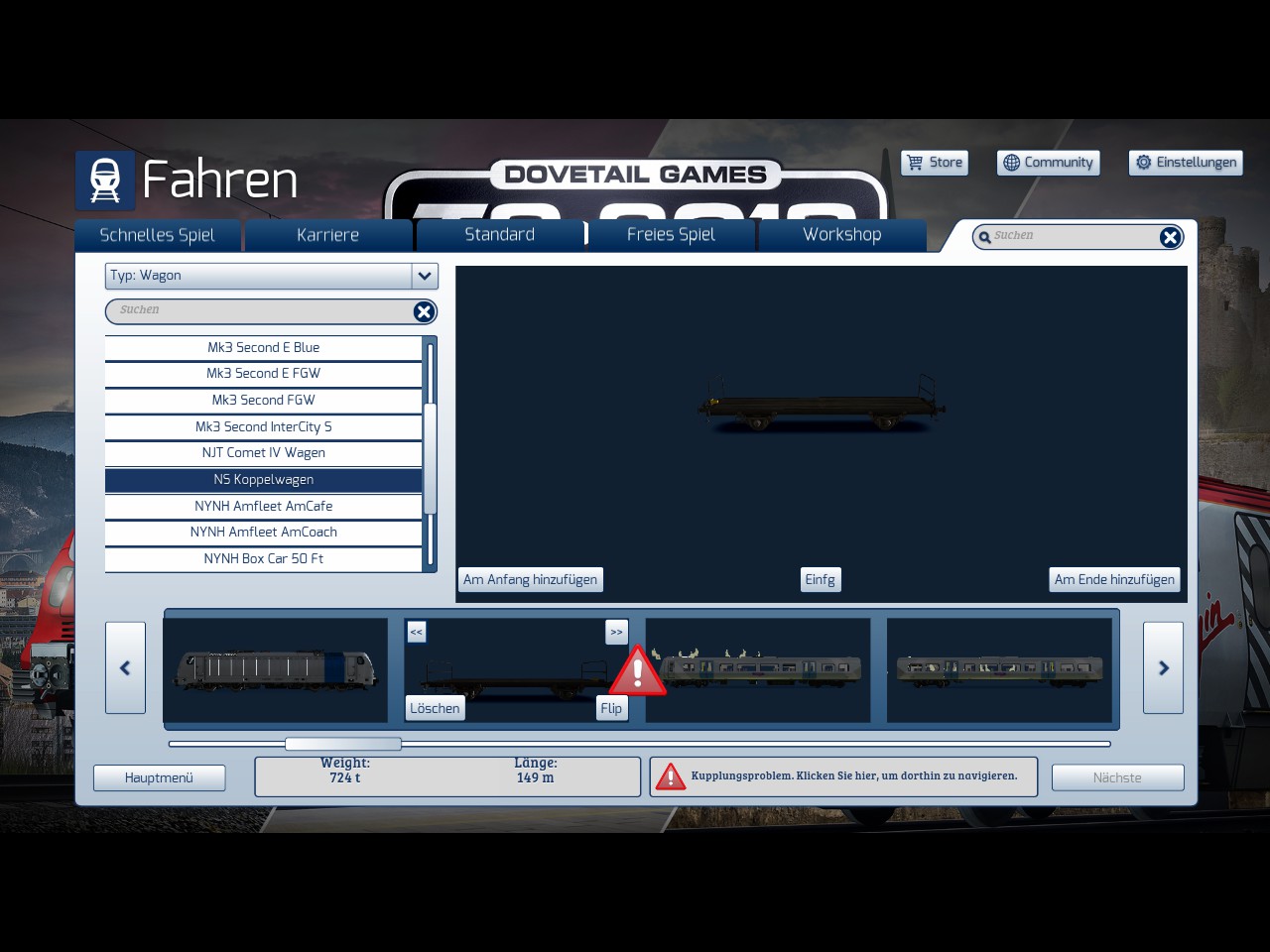The height and width of the screenshot is (952, 1270).
Task: Show next consist vehicles with right arrow
Action: click(1163, 667)
